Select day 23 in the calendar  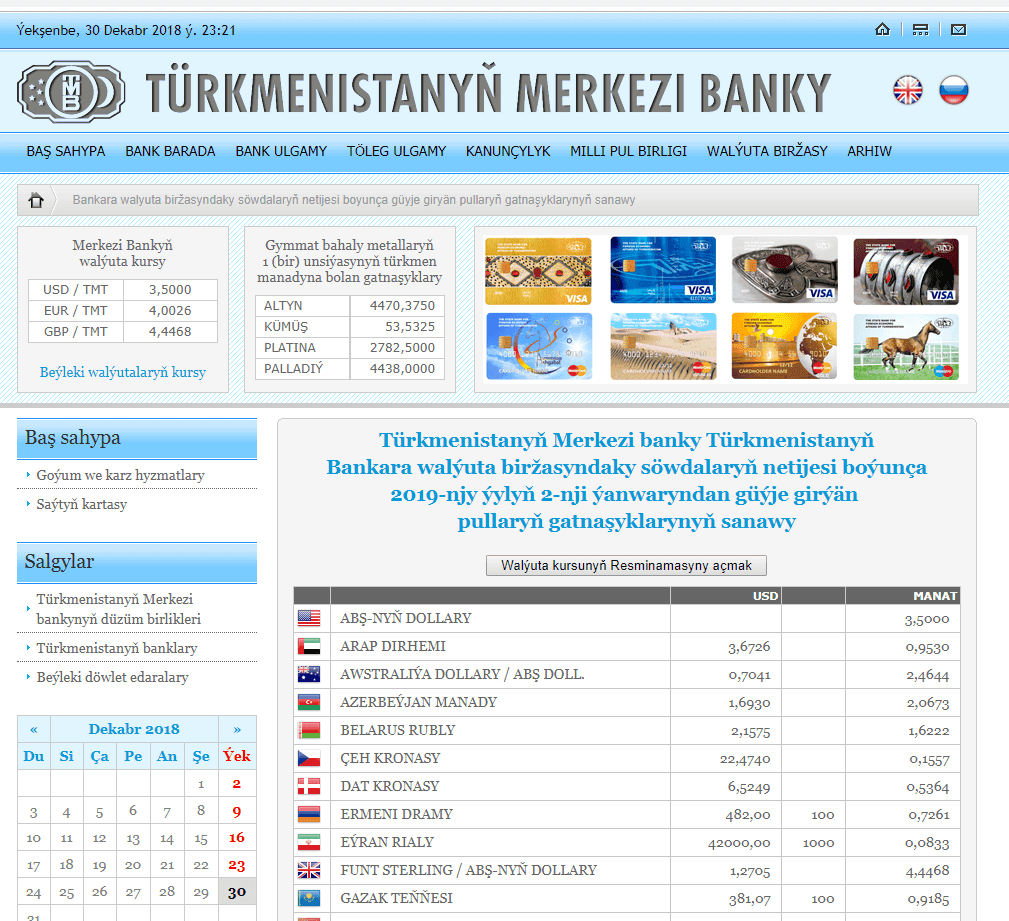[x=237, y=865]
